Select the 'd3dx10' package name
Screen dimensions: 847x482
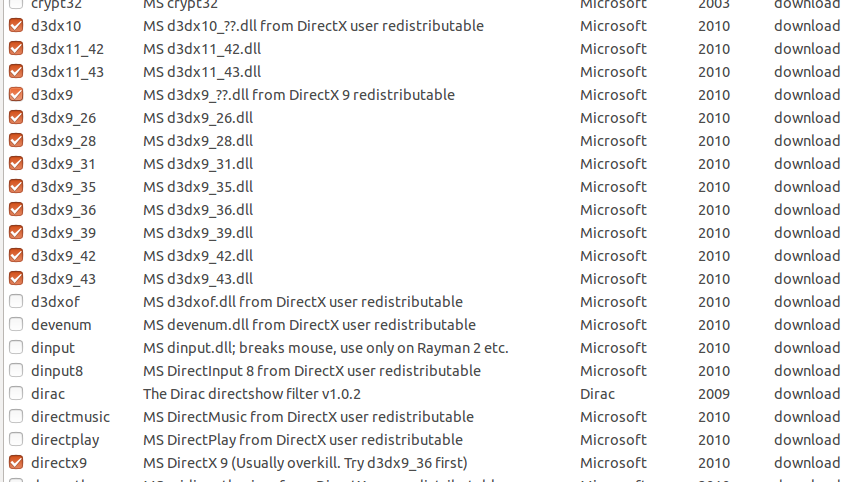point(56,26)
